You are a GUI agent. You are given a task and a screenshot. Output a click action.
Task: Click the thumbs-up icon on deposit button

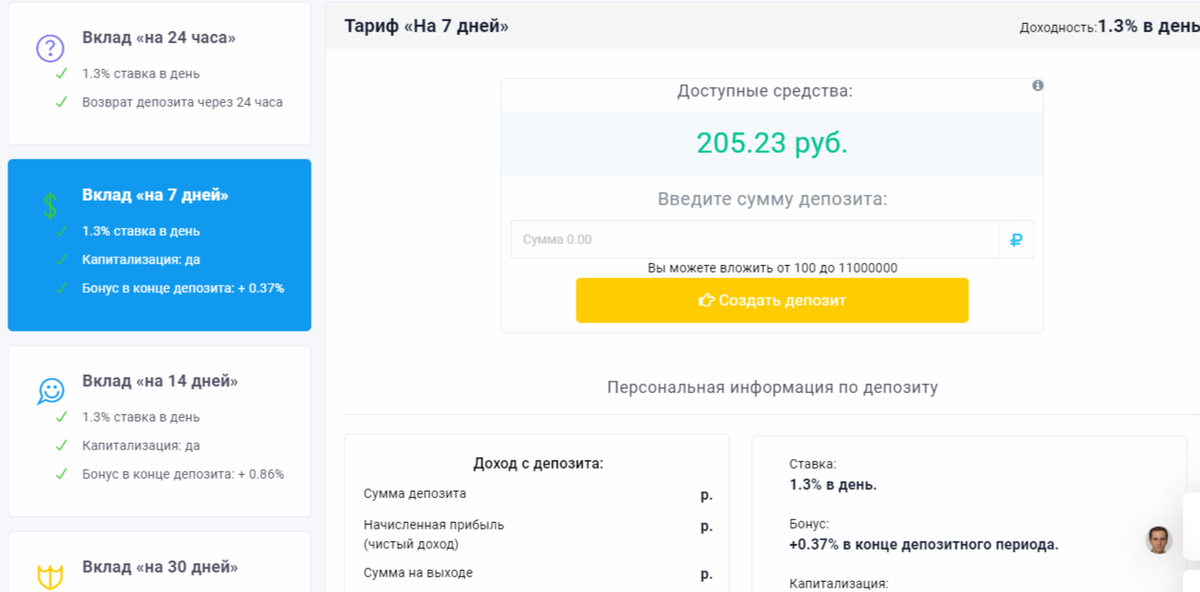[x=708, y=300]
